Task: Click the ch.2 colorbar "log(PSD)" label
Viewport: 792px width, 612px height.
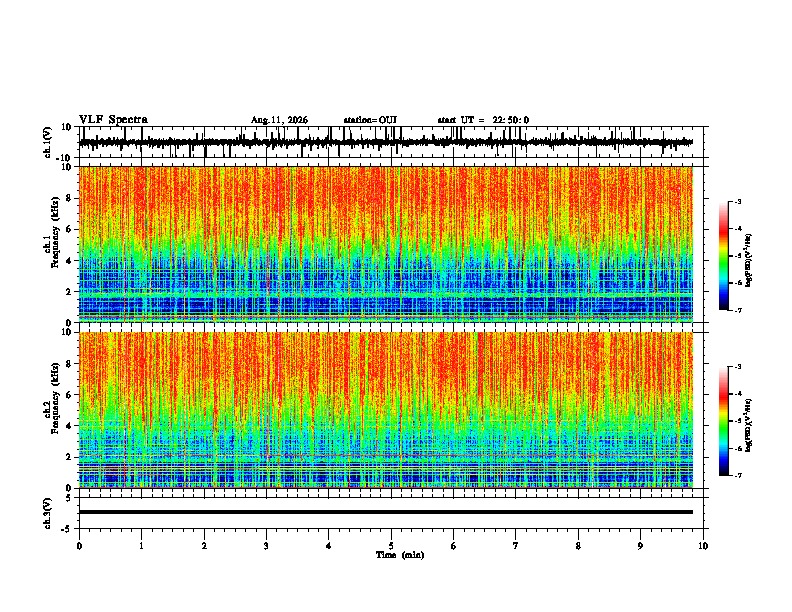Action: (x=748, y=425)
